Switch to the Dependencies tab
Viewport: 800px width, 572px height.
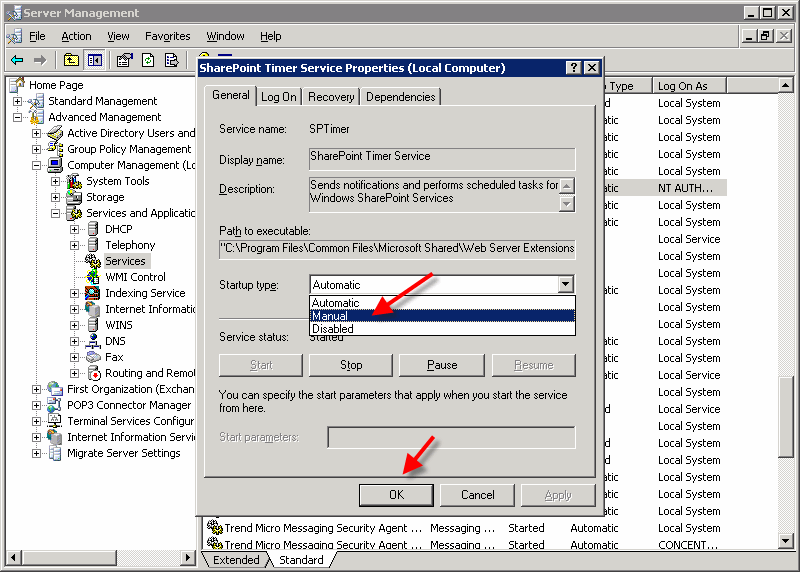point(401,97)
